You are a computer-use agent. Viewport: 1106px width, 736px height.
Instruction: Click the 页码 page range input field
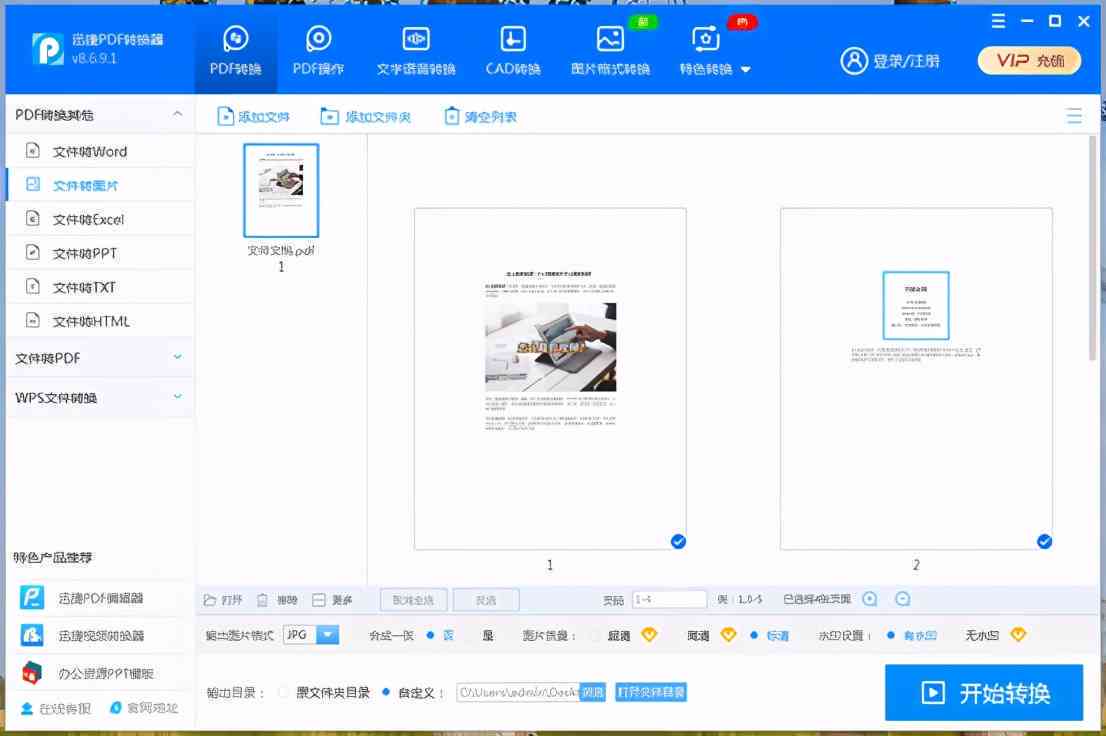tap(669, 599)
